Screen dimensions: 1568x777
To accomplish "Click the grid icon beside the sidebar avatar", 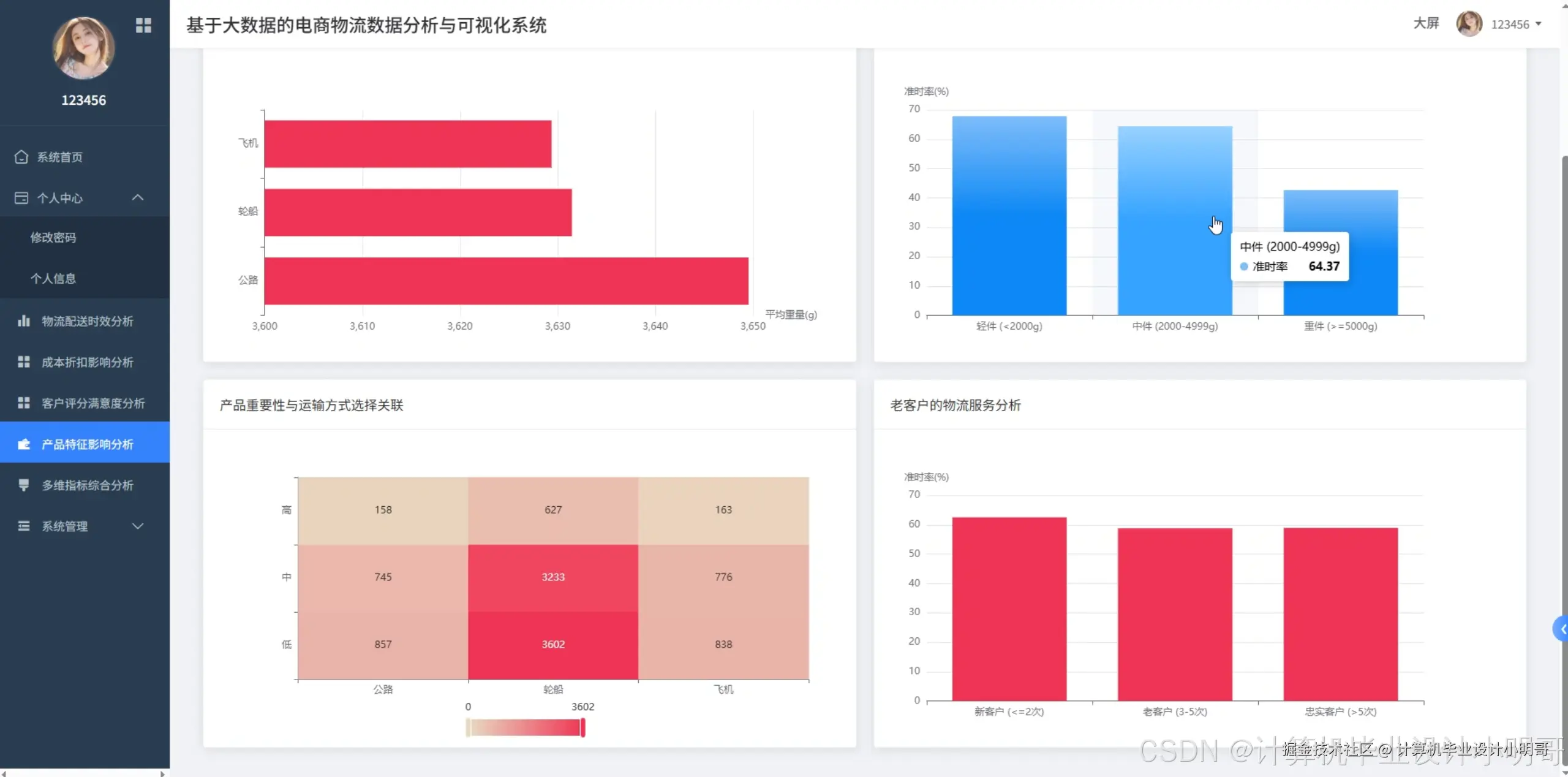I will 143,25.
